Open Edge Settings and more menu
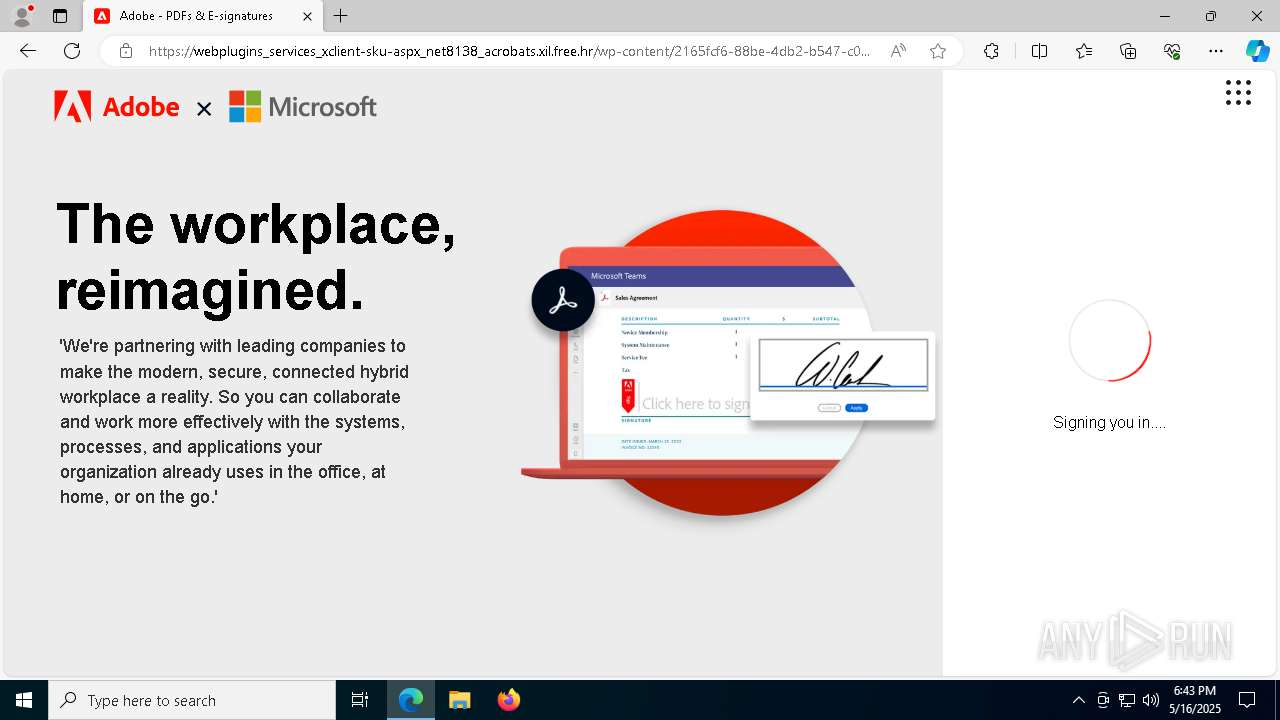 click(x=1216, y=51)
